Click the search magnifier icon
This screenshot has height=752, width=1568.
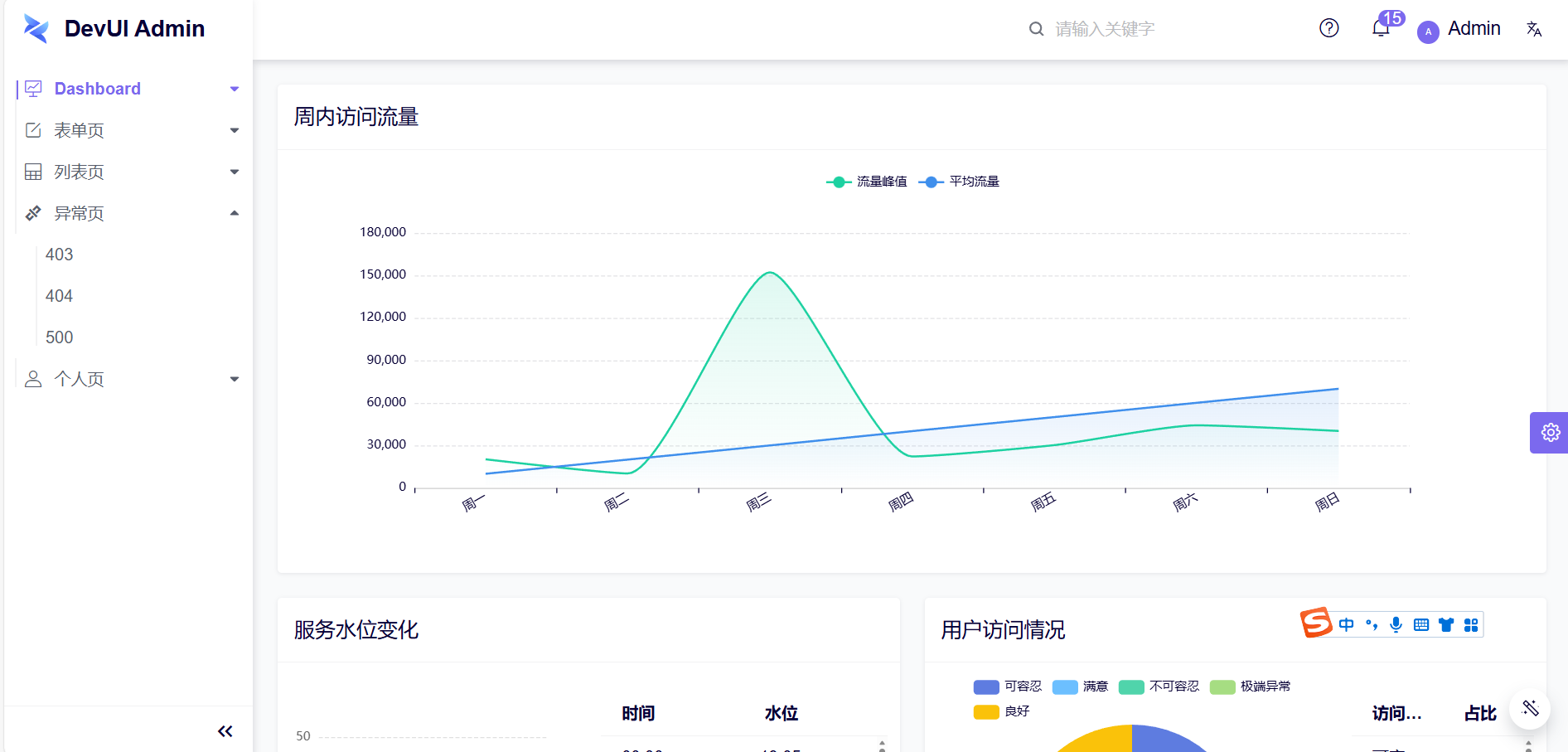coord(1036,29)
